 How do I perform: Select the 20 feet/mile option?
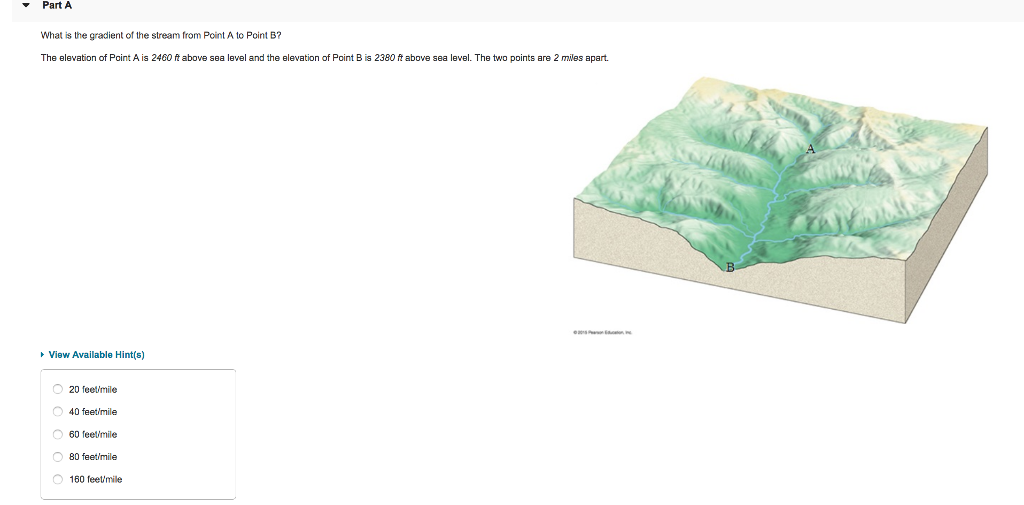click(57, 389)
